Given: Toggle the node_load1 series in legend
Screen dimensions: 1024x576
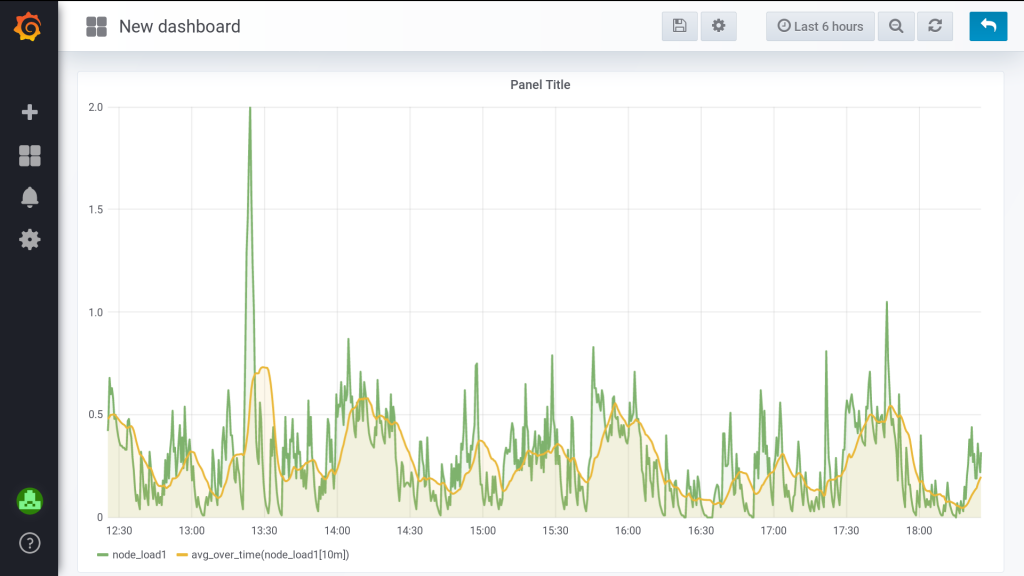Looking at the screenshot, I should click(x=139, y=554).
